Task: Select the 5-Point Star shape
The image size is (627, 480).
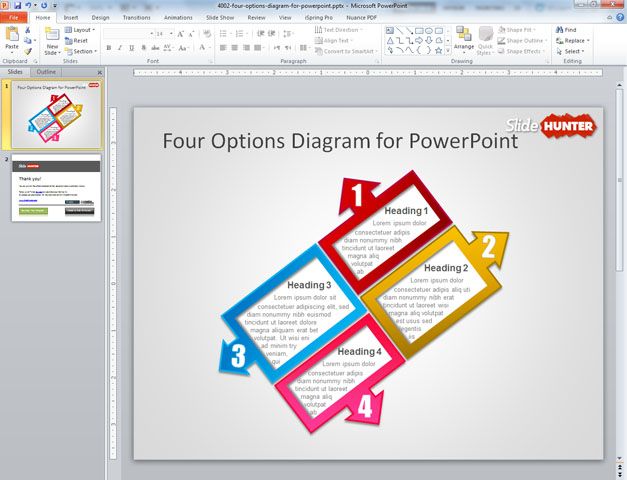Action: (x=439, y=50)
